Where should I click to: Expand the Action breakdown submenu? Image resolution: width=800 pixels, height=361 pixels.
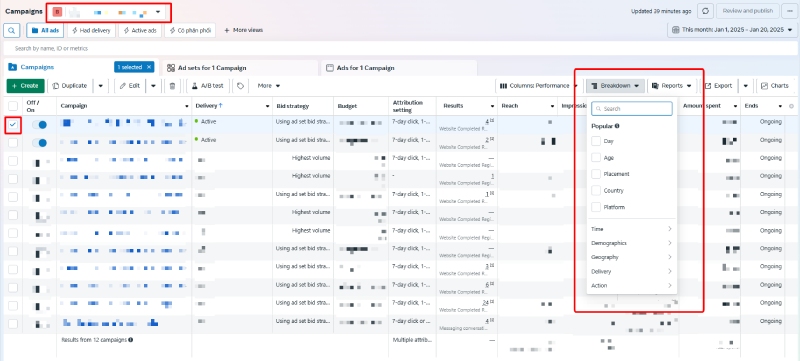click(632, 286)
